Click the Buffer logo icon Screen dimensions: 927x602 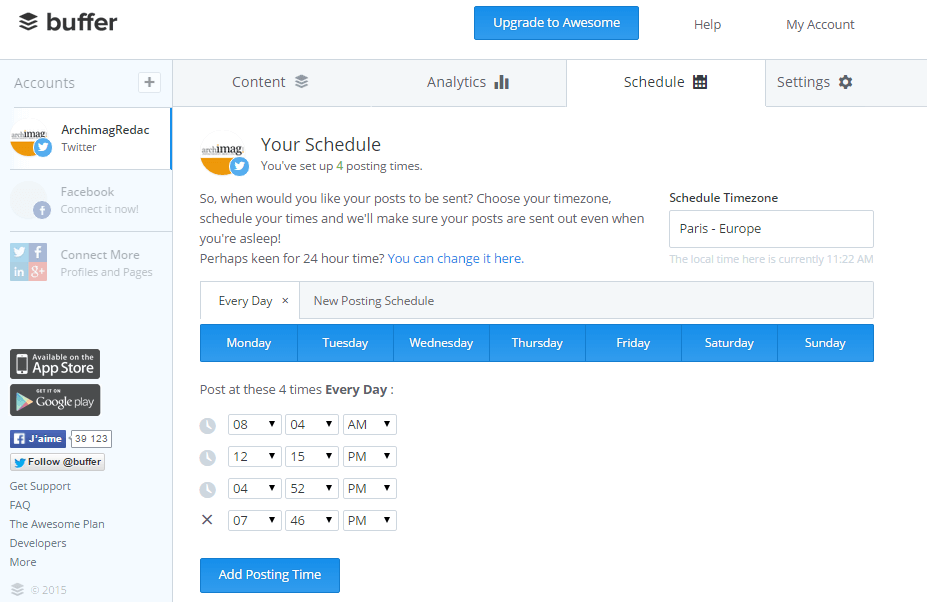[29, 22]
